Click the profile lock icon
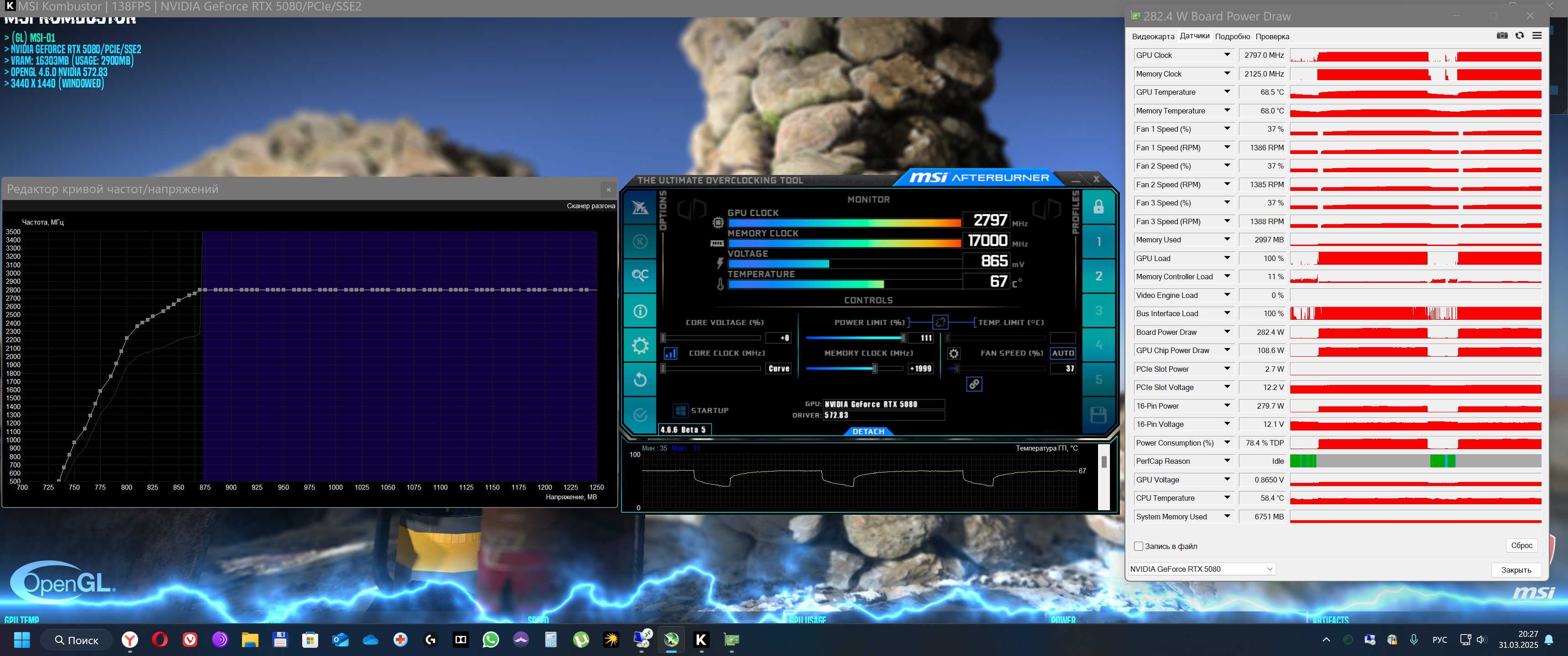 [1098, 207]
